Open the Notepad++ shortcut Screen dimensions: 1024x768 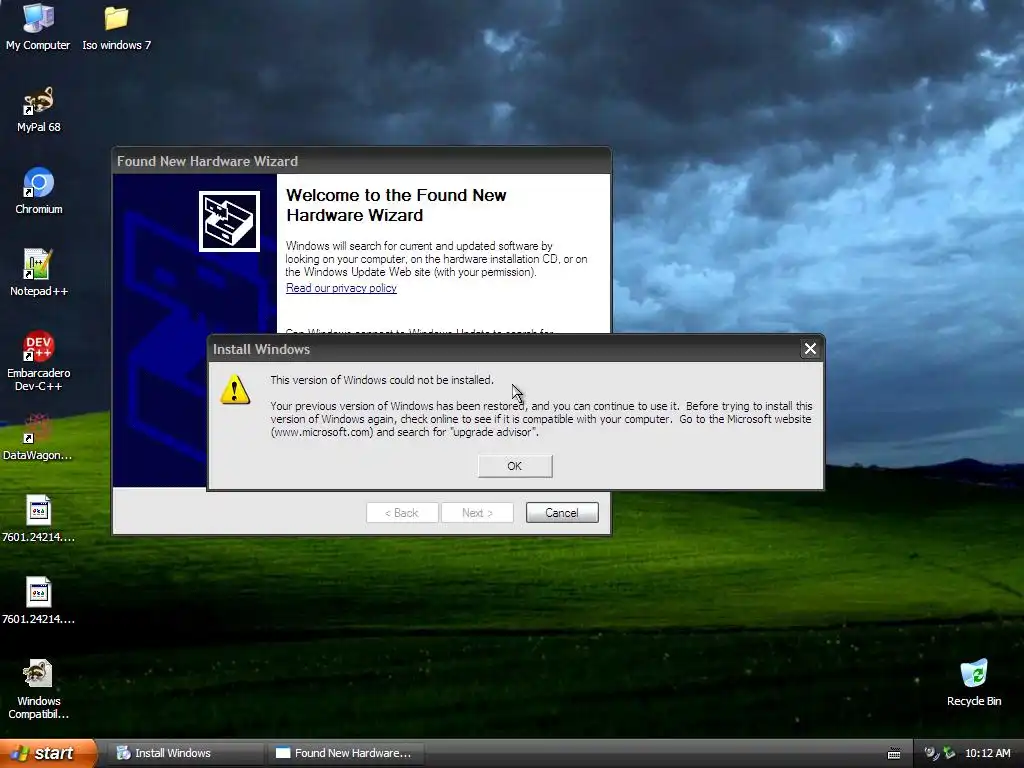pos(39,273)
